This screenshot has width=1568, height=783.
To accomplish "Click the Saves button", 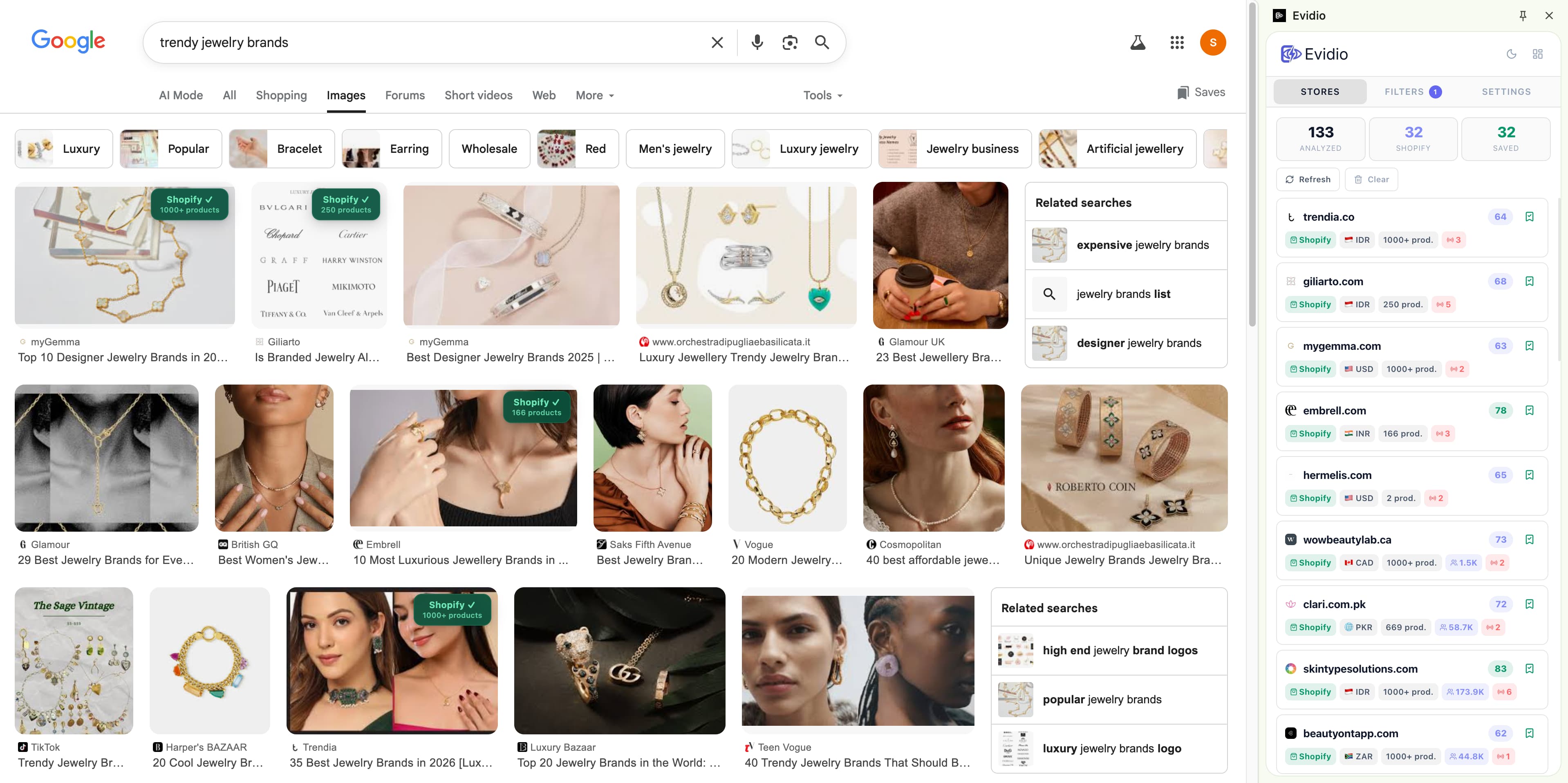I will point(1201,92).
